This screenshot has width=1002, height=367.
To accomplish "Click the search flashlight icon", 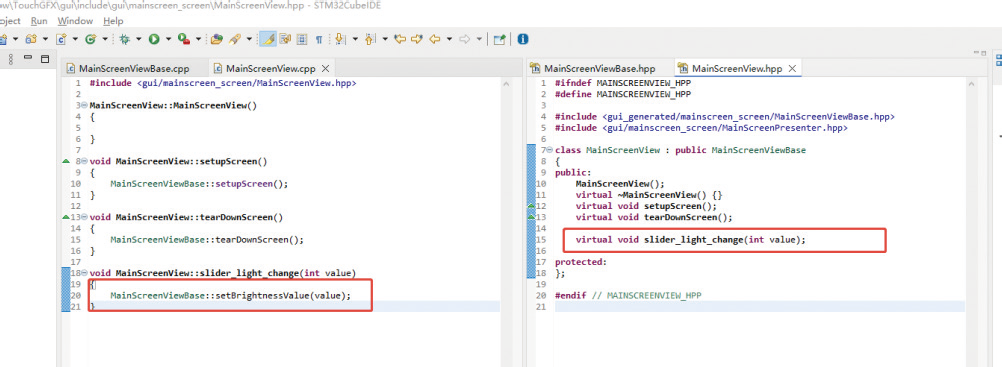I will tap(235, 39).
